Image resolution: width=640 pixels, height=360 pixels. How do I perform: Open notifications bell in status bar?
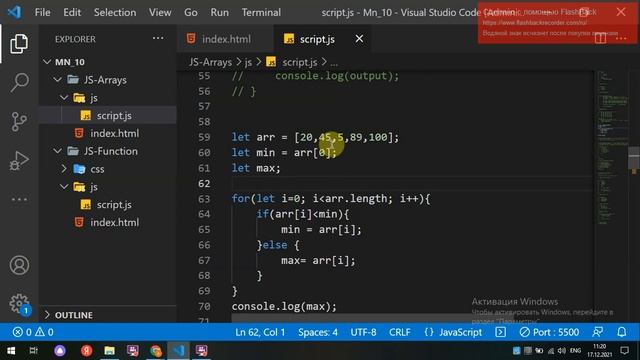622,332
